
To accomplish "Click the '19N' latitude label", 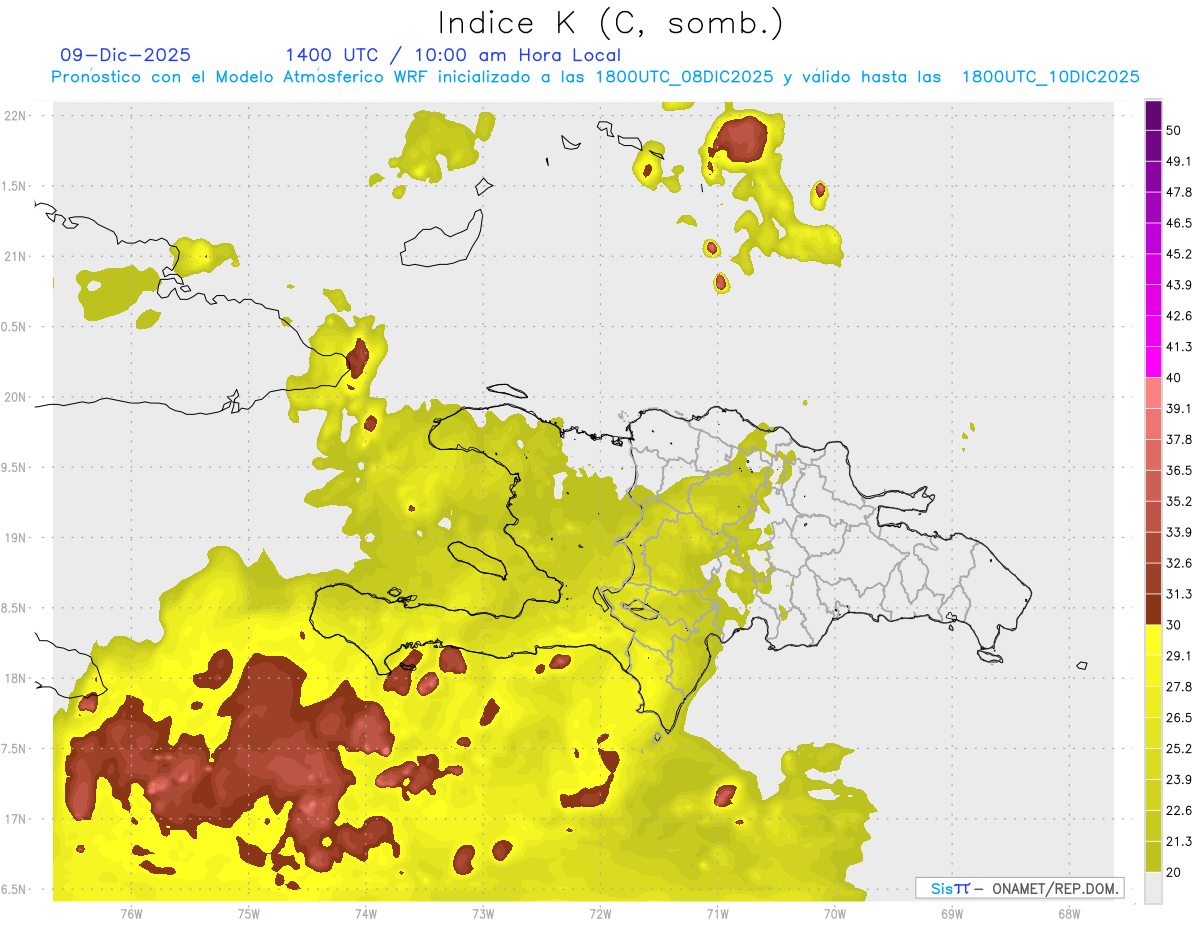I will (17, 538).
